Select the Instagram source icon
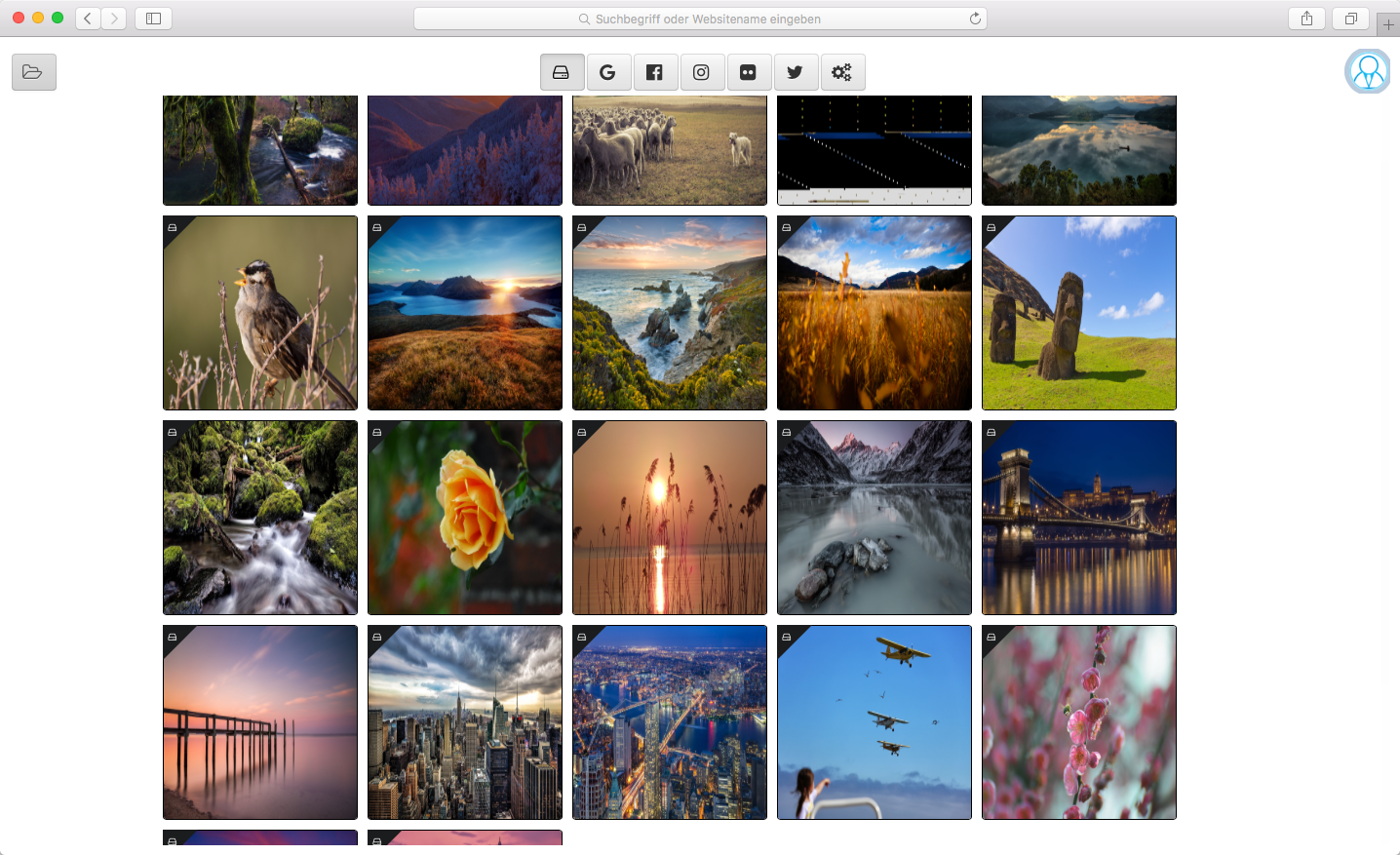This screenshot has width=1400, height=855. tap(701, 72)
